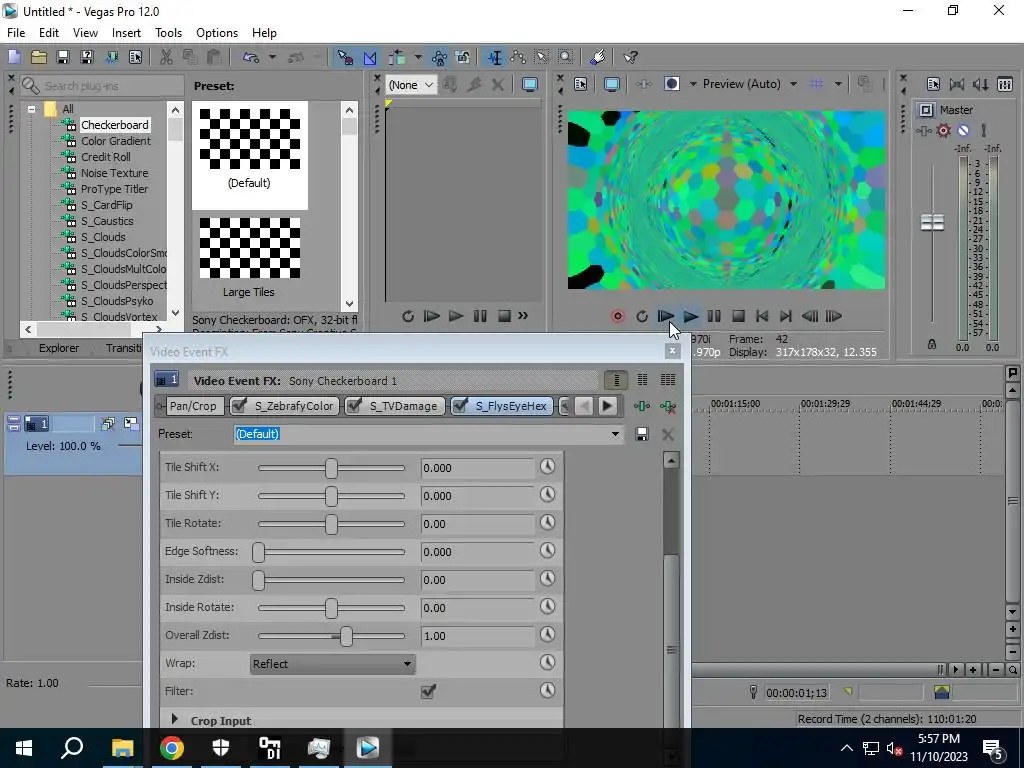Open the Video Event FX Preset dropdown
1024x768 pixels.
coord(615,434)
